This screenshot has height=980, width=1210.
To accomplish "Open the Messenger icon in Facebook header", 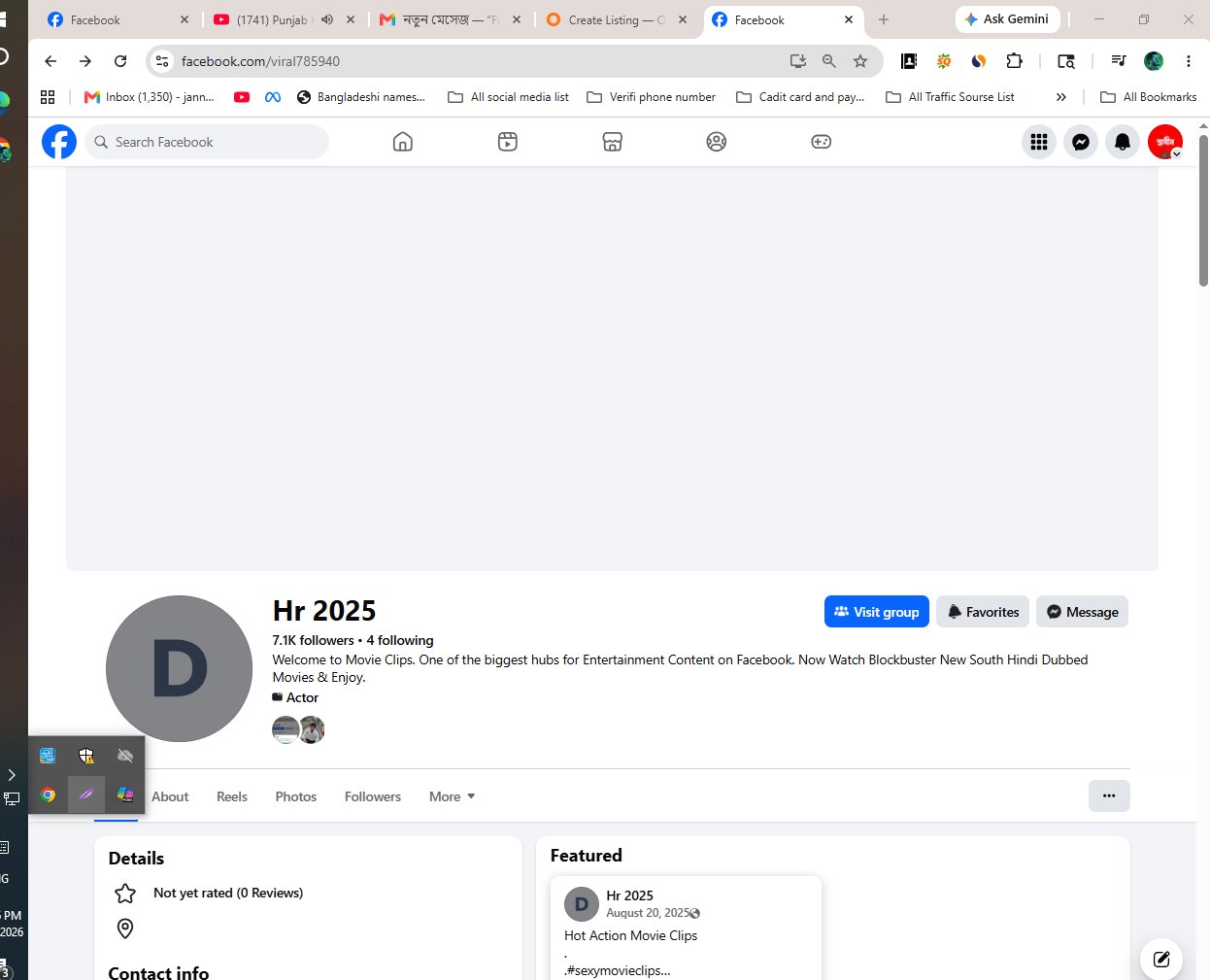I will pos(1081,142).
